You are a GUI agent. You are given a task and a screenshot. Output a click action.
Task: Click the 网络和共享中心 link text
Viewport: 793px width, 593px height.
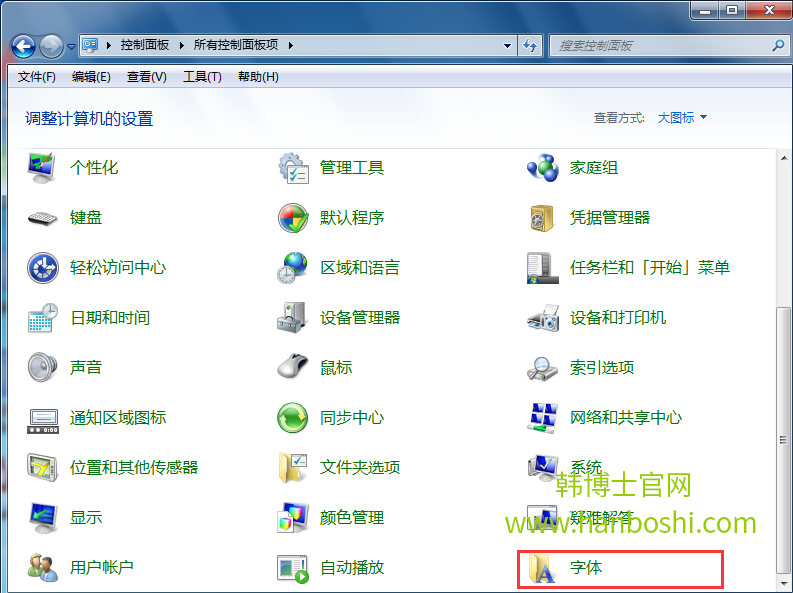click(x=626, y=418)
